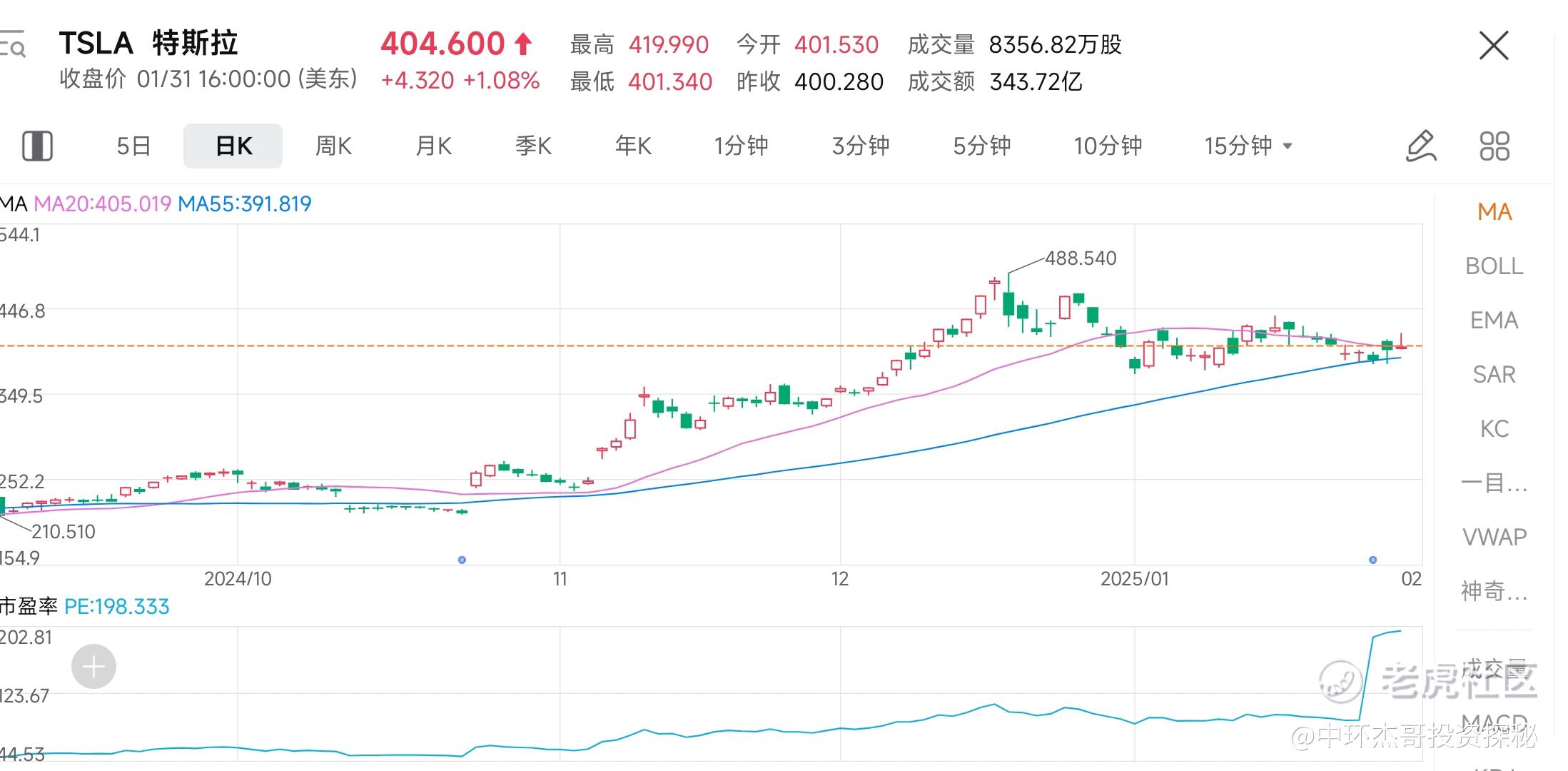
Task: Click the 市盈率 PE:198.333 label
Action: pyautogui.click(x=85, y=607)
